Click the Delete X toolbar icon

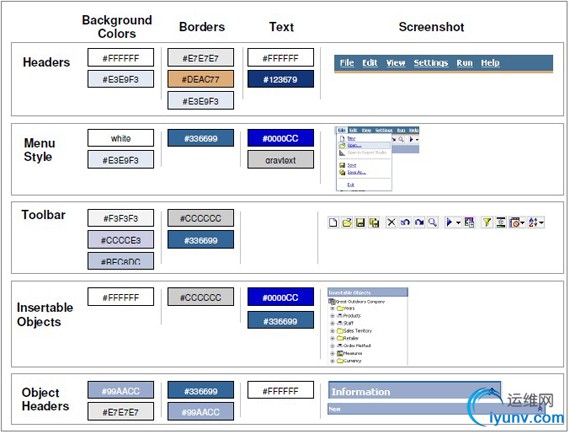[x=391, y=222]
